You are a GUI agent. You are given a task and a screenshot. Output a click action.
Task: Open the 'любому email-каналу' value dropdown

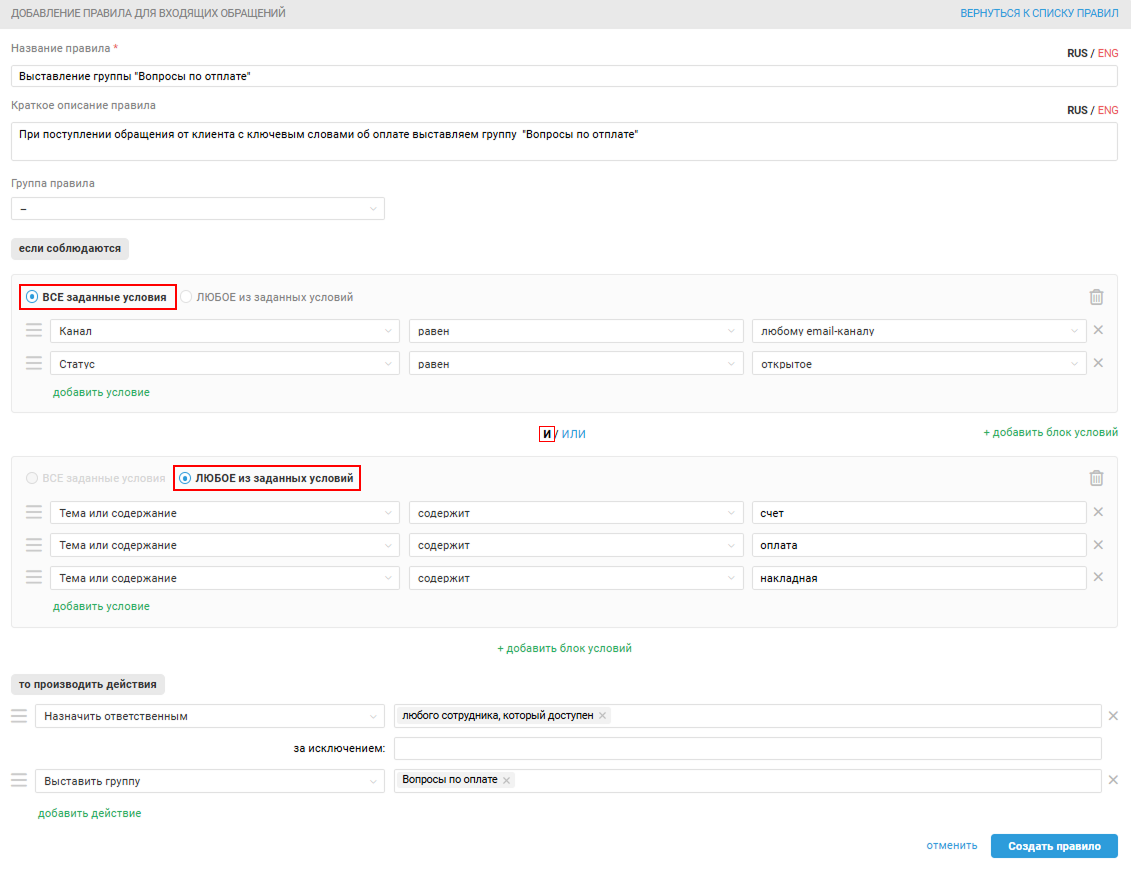click(x=918, y=331)
